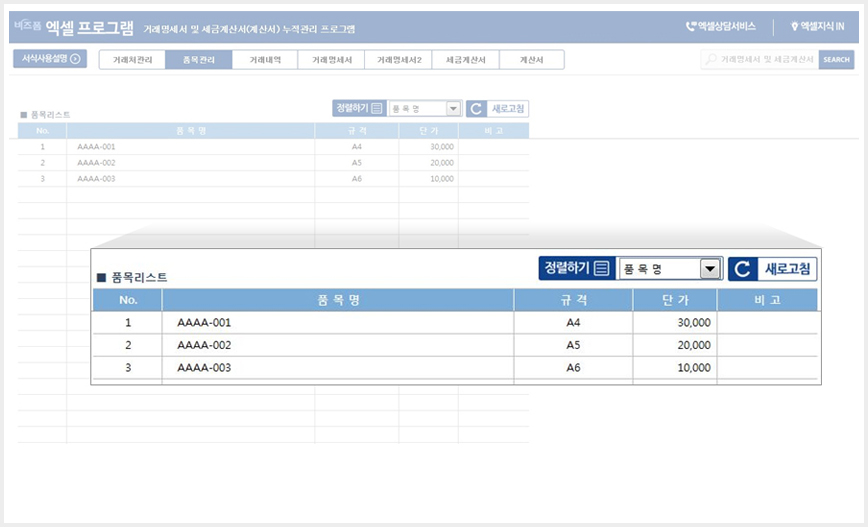The width and height of the screenshot is (868, 527).
Task: Click the small refresh circular arrow icon
Action: point(476,108)
